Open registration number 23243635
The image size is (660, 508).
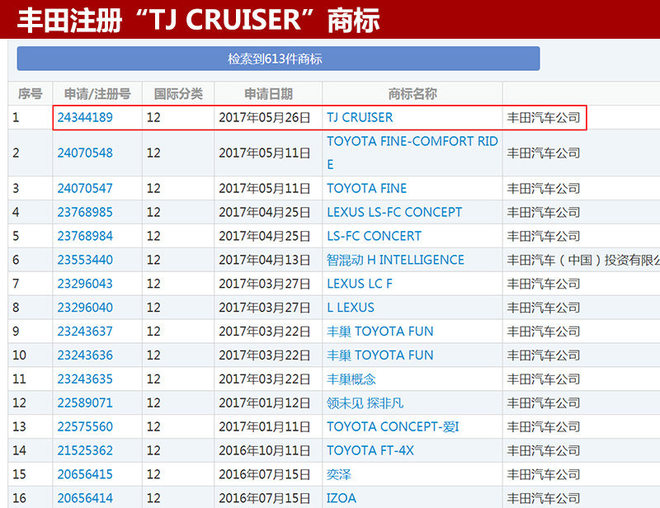point(85,379)
